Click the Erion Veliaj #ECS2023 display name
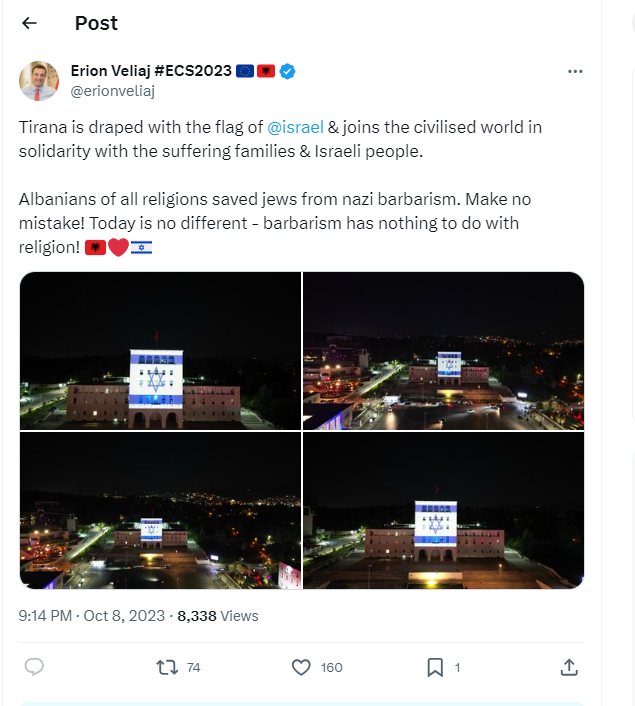 point(150,71)
